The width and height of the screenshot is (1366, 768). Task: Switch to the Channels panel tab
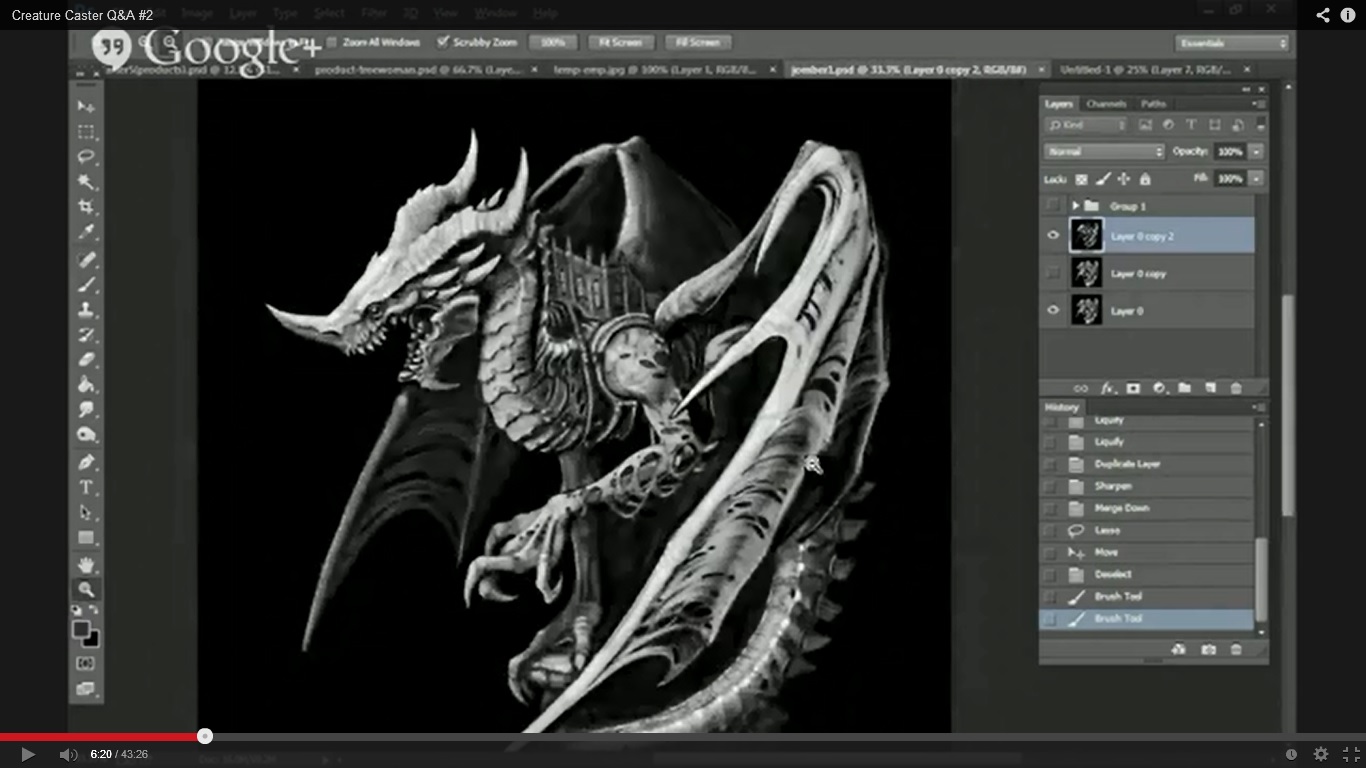click(1106, 104)
